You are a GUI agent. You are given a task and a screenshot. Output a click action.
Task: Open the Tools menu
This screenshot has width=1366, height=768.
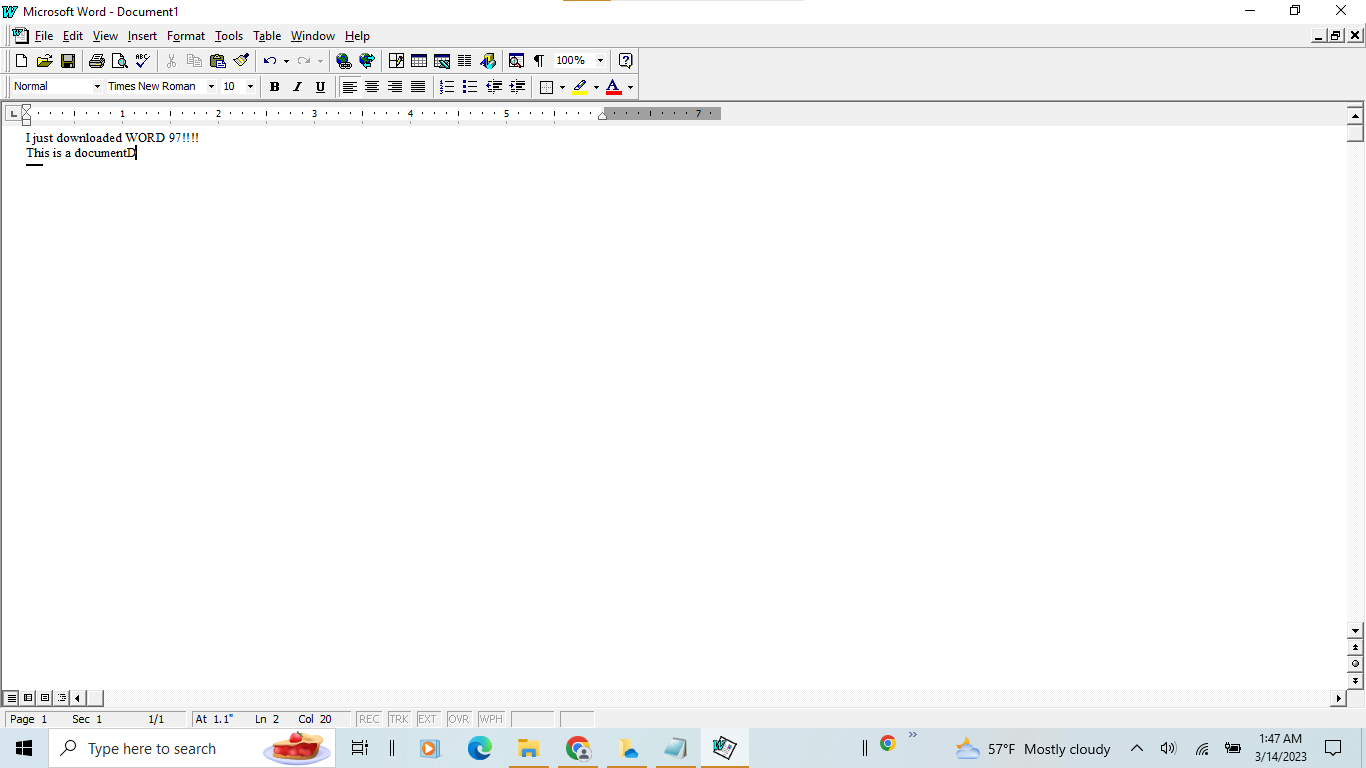coord(228,35)
